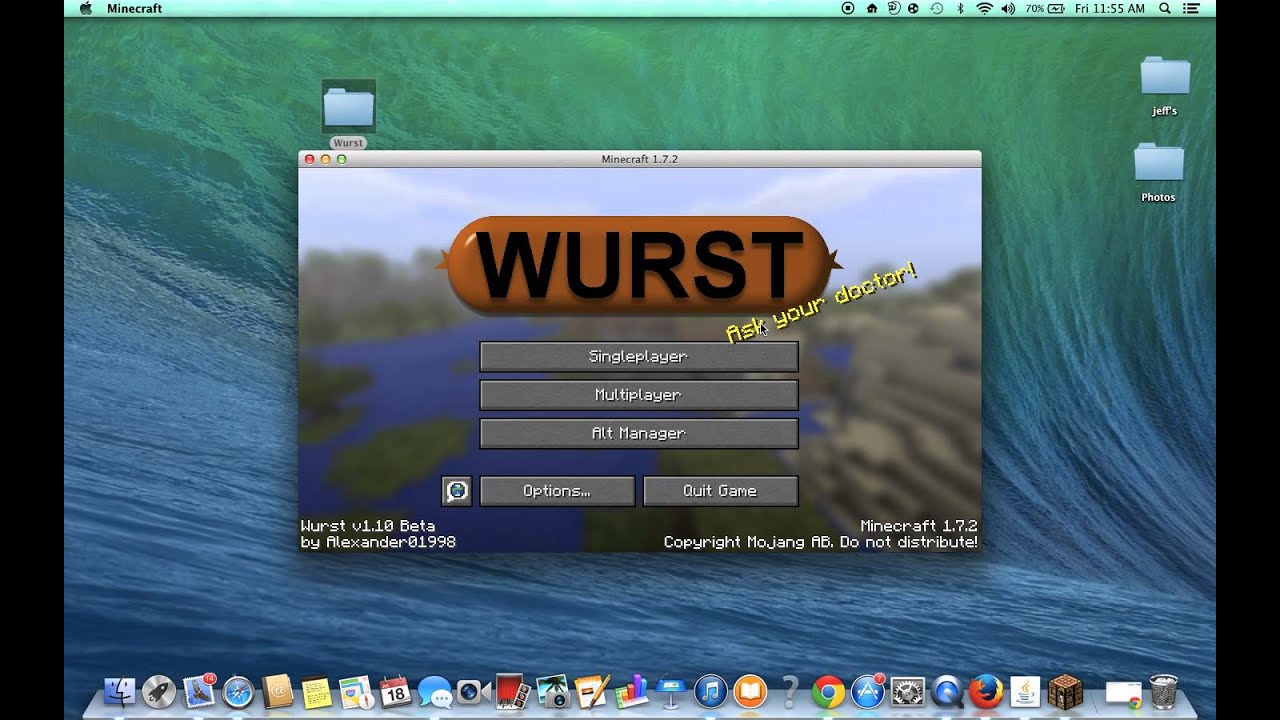Viewport: 1280px width, 720px height.
Task: Select the jeff's folder on desktop
Action: coord(1165,86)
